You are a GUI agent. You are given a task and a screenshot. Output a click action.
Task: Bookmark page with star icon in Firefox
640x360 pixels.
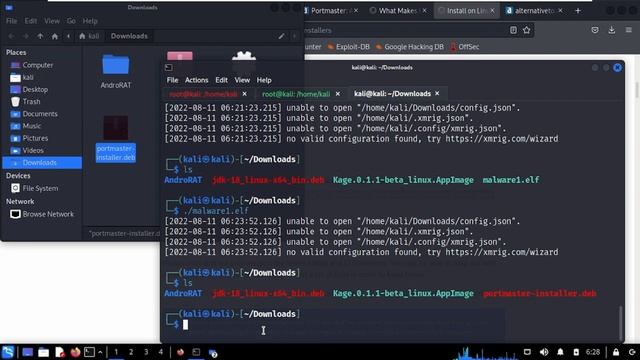(527, 30)
